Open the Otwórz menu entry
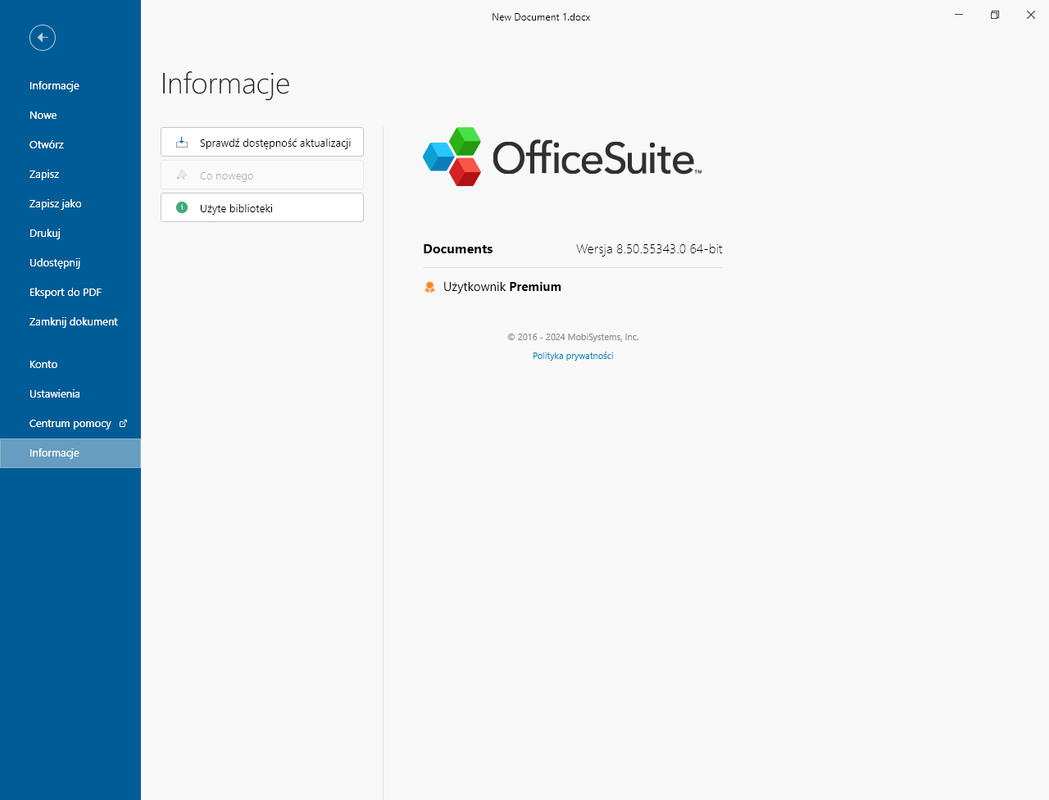This screenshot has width=1049, height=800. (x=70, y=144)
